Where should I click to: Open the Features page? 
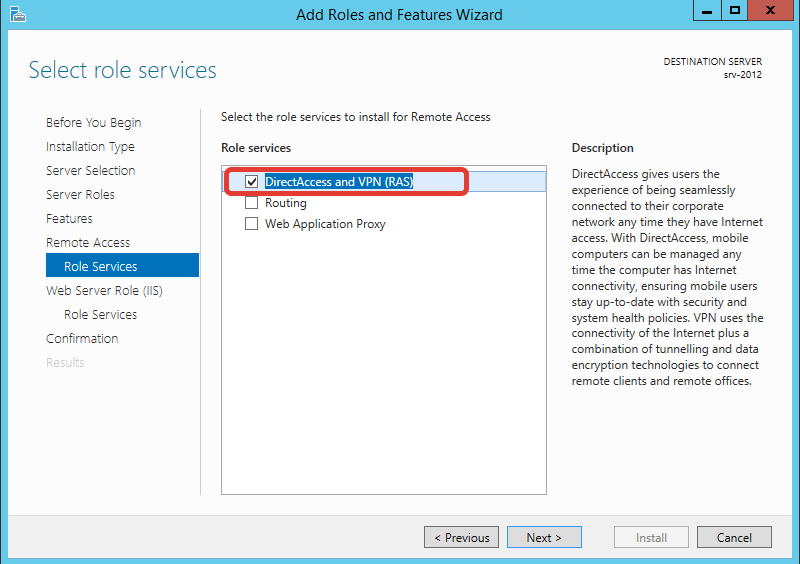pyautogui.click(x=69, y=218)
